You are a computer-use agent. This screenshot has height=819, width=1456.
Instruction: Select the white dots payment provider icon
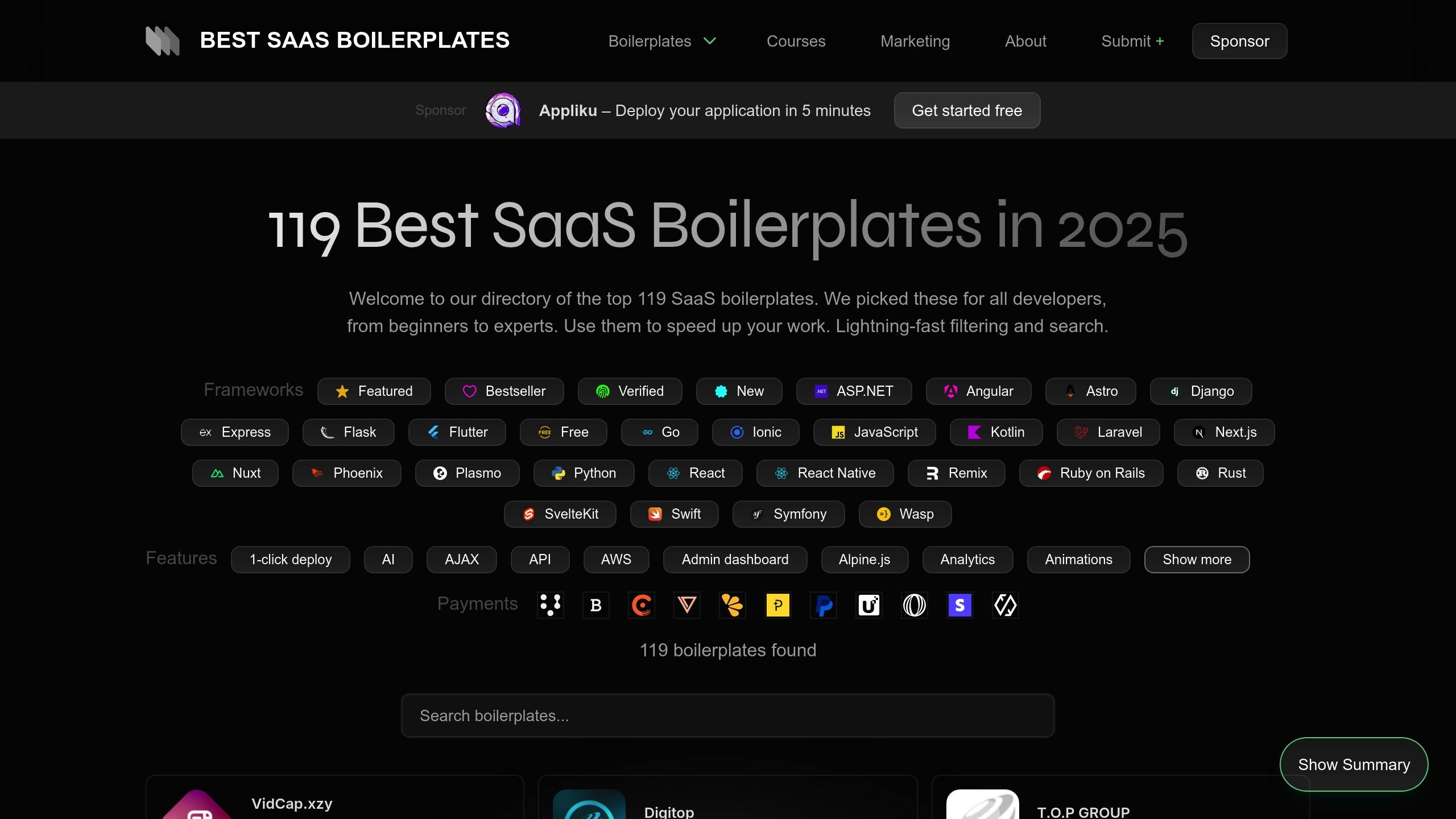coord(551,605)
